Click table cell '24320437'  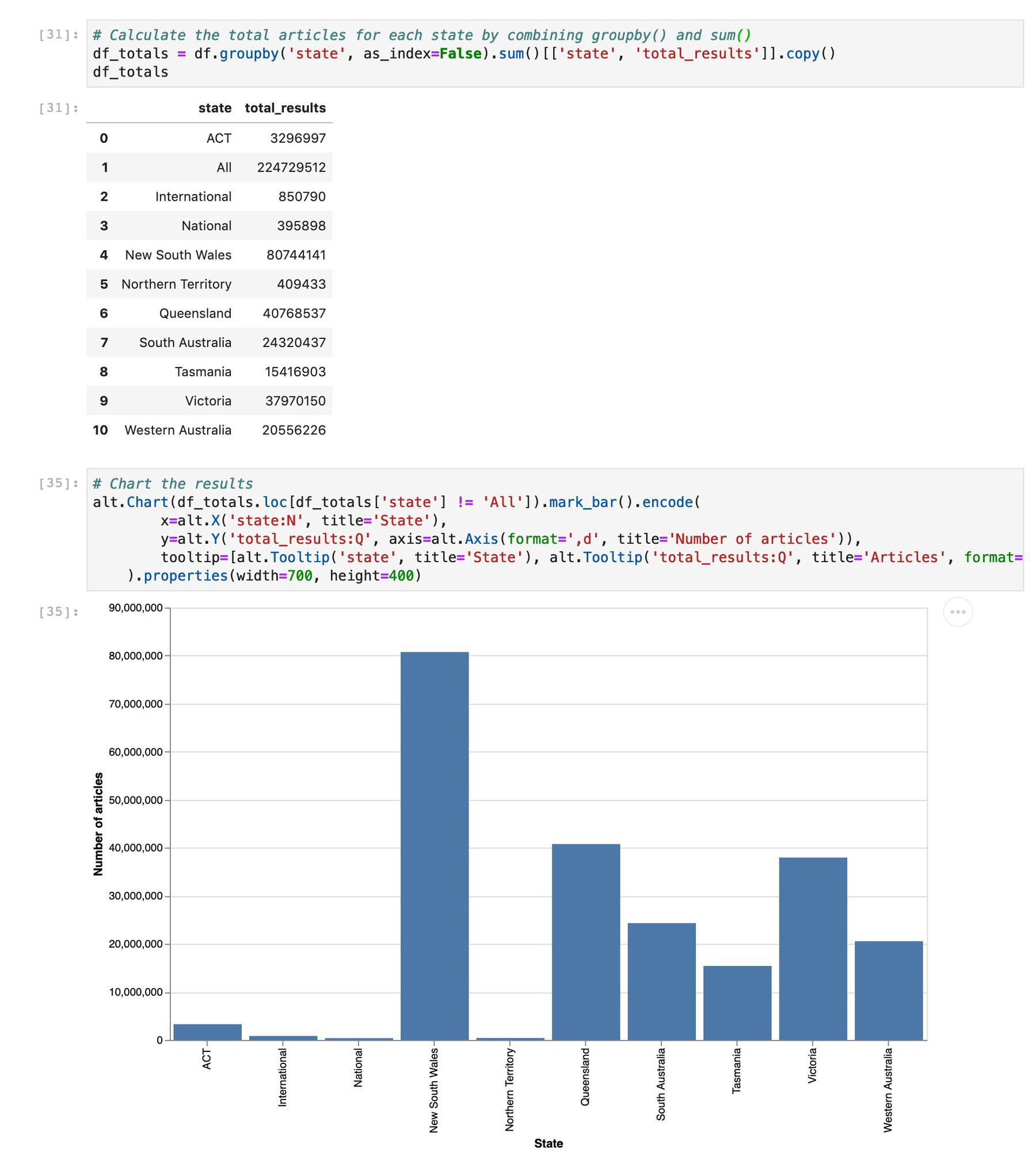tap(294, 342)
